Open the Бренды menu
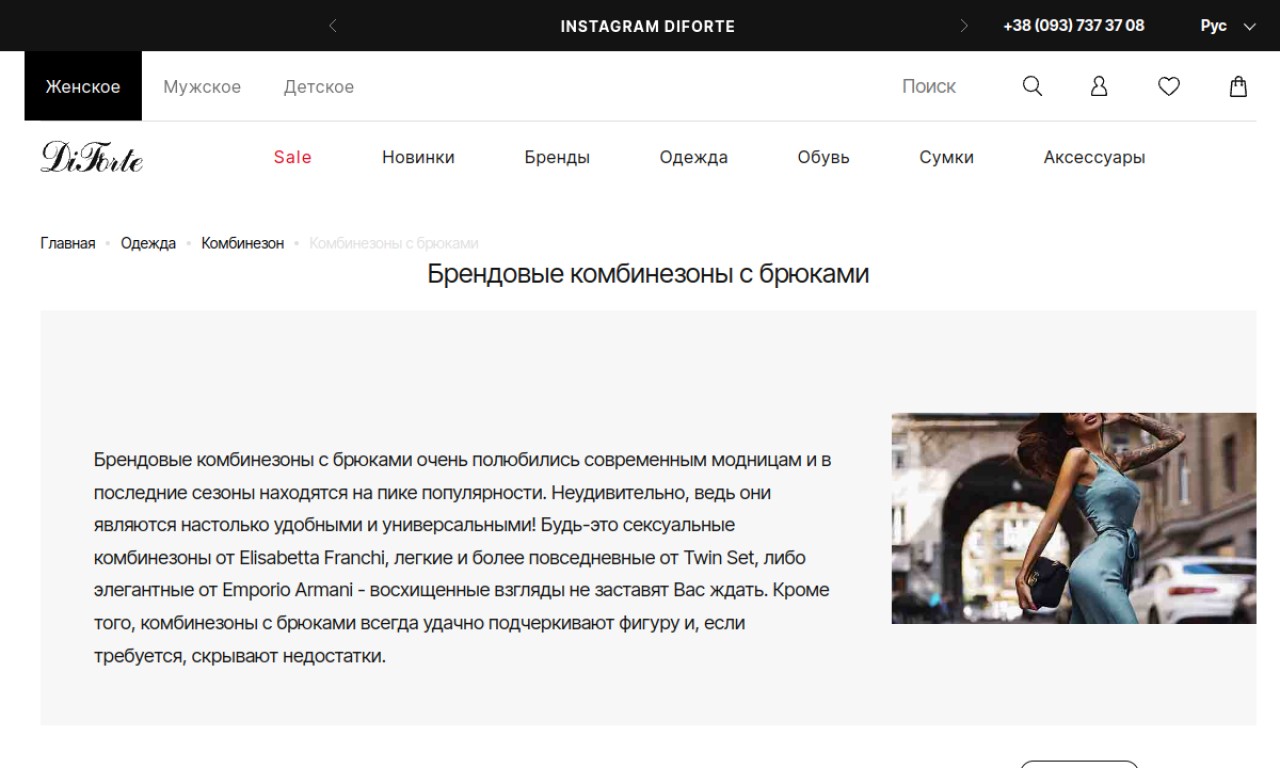The height and width of the screenshot is (768, 1280). [557, 157]
